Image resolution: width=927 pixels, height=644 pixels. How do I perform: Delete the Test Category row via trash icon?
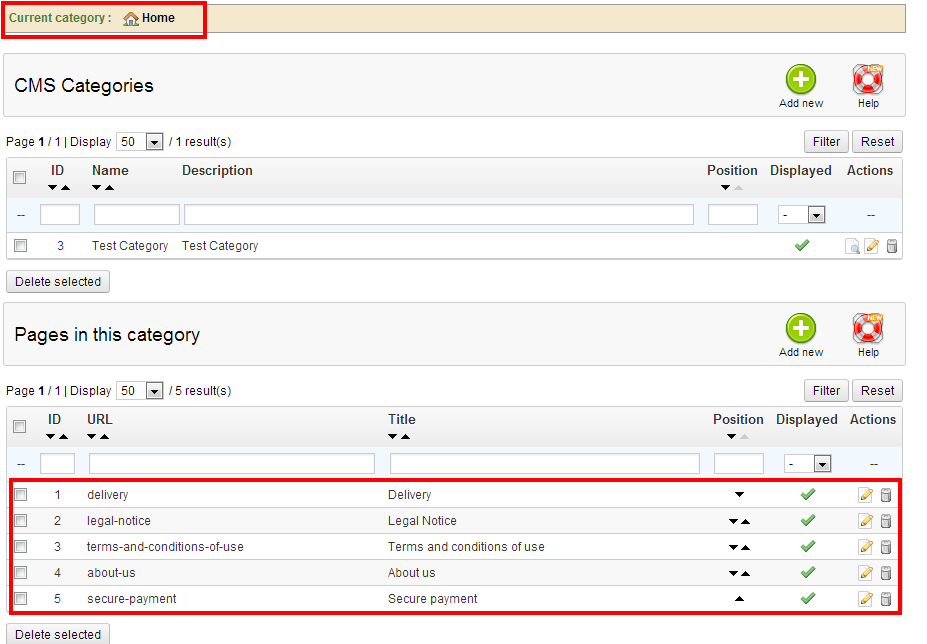pos(891,247)
